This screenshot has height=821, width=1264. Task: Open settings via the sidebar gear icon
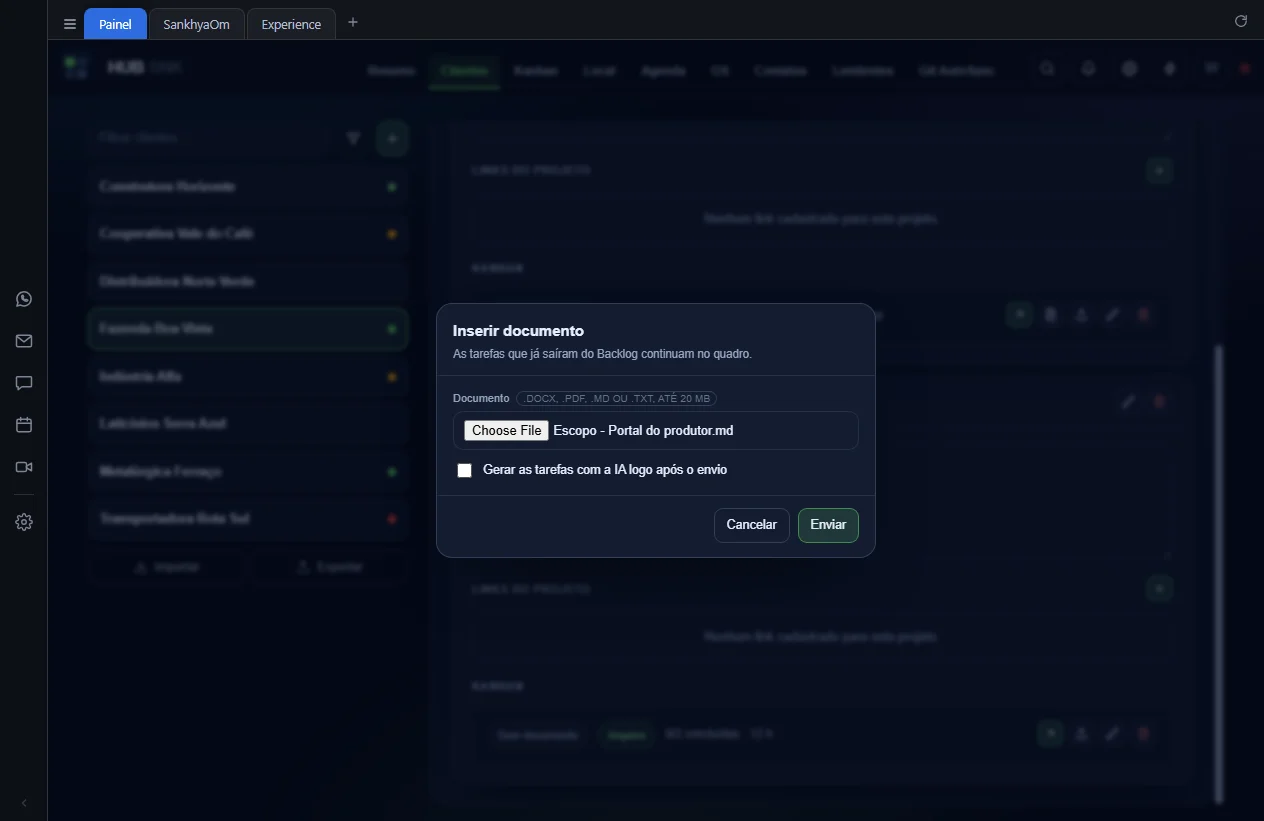pyautogui.click(x=24, y=522)
